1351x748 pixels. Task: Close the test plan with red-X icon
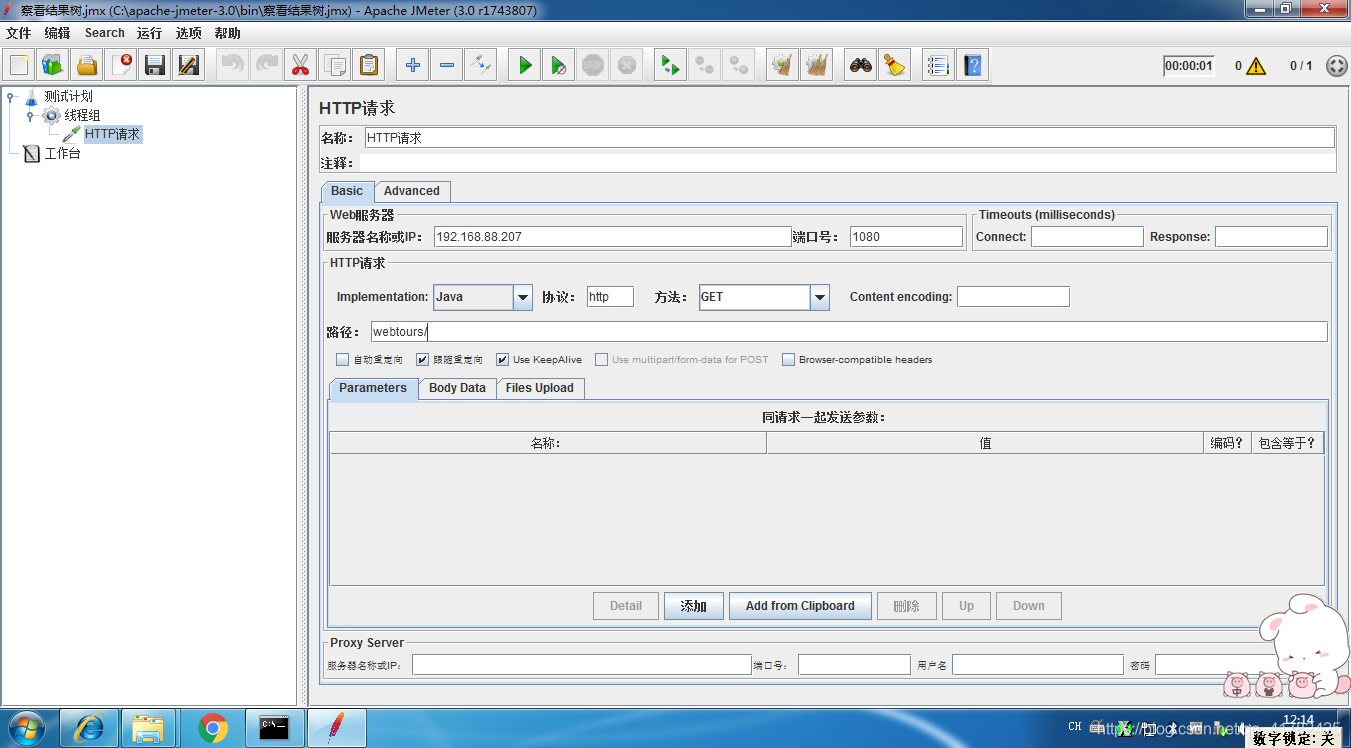click(121, 66)
